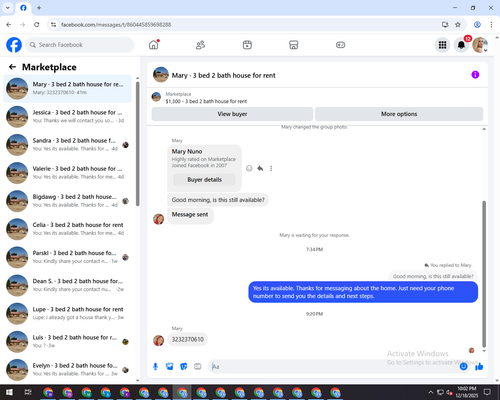The height and width of the screenshot is (400, 500).
Task: Open the account profile picture menu
Action: pos(480,45)
